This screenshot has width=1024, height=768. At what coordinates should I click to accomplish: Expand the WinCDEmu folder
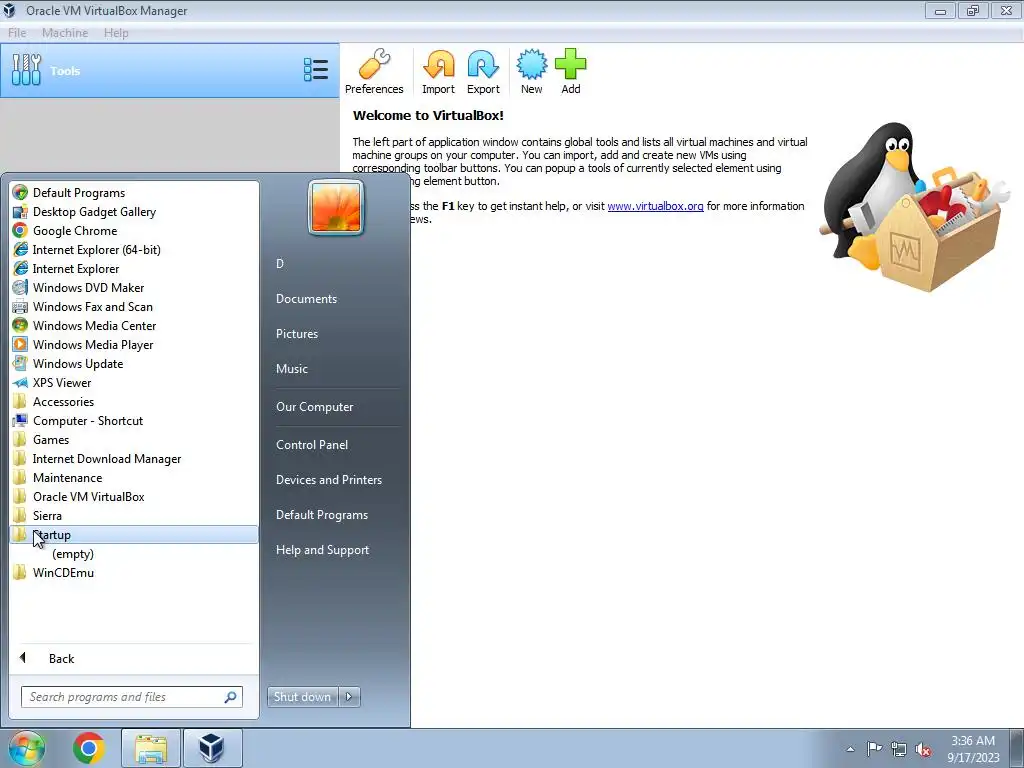pos(134,573)
